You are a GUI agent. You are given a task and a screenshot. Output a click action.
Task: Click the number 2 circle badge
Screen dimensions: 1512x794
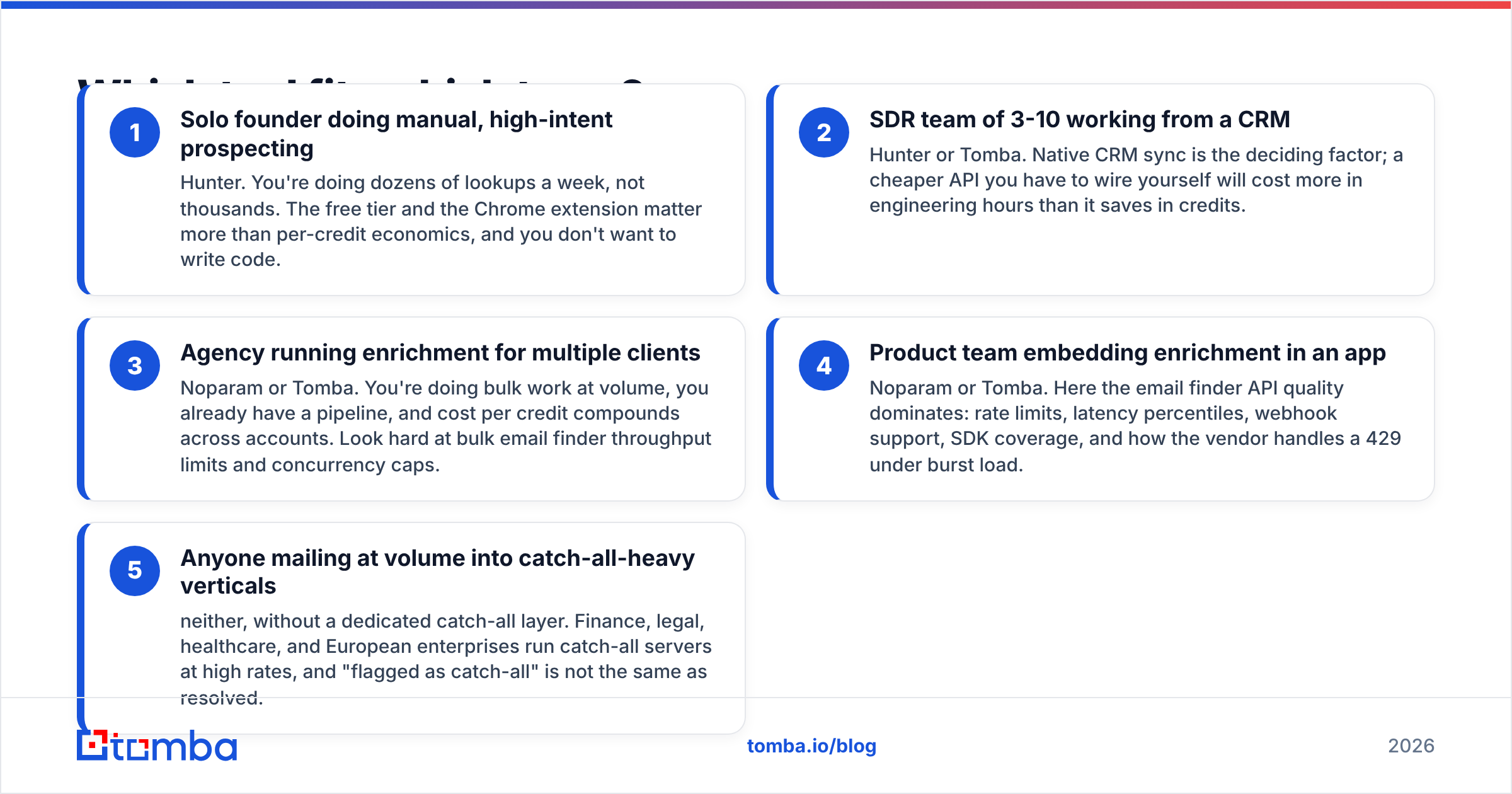824,132
